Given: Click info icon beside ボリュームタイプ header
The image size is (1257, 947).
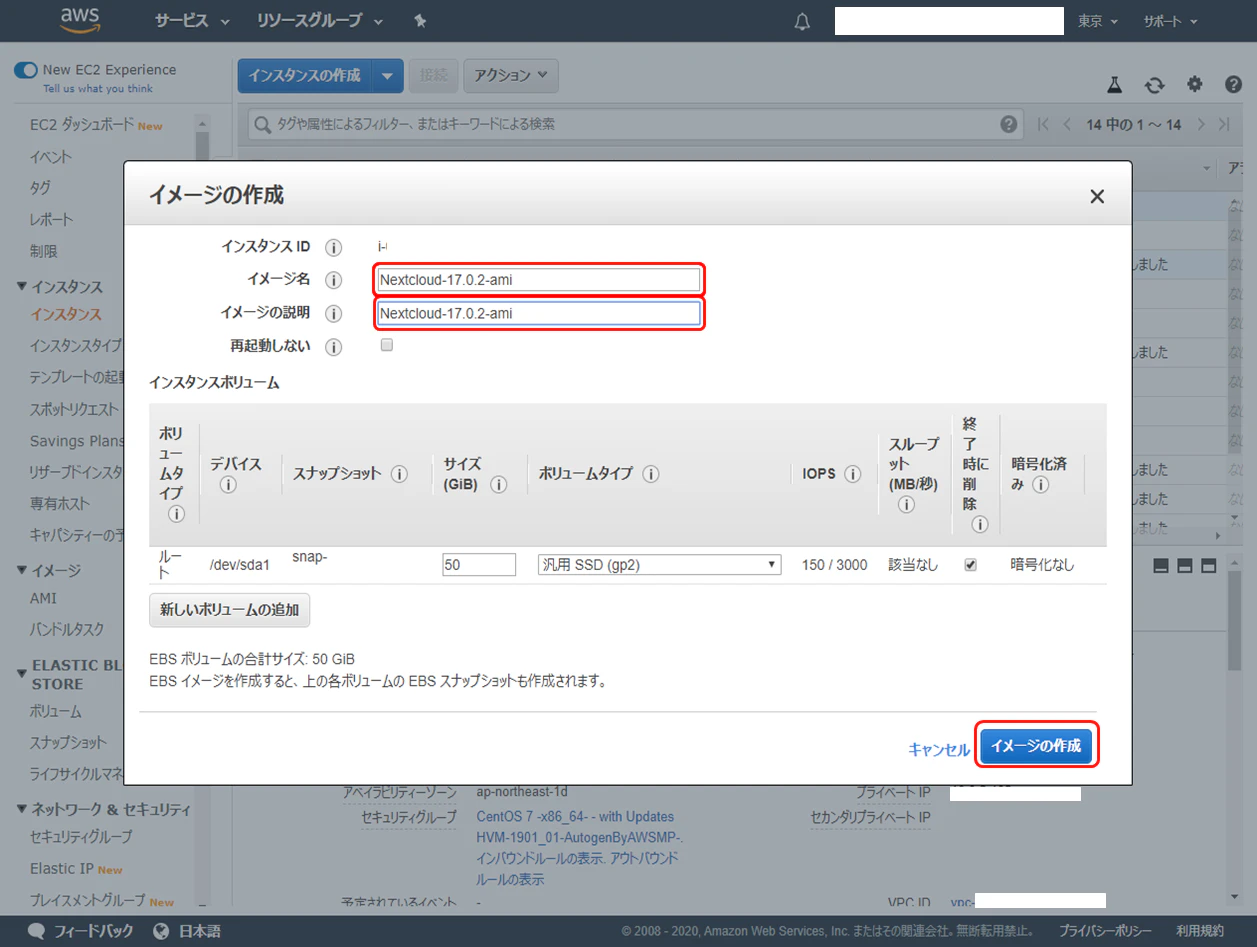Looking at the screenshot, I should coord(651,474).
